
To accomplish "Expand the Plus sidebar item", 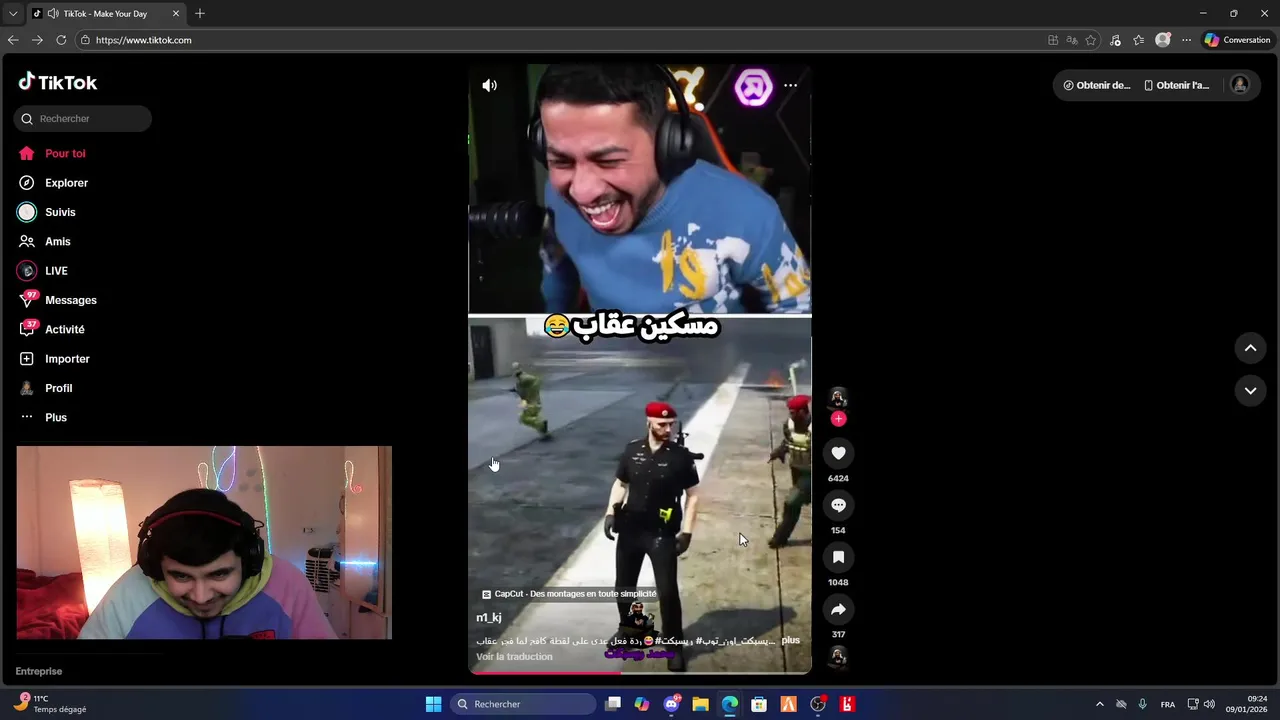I will (43, 417).
